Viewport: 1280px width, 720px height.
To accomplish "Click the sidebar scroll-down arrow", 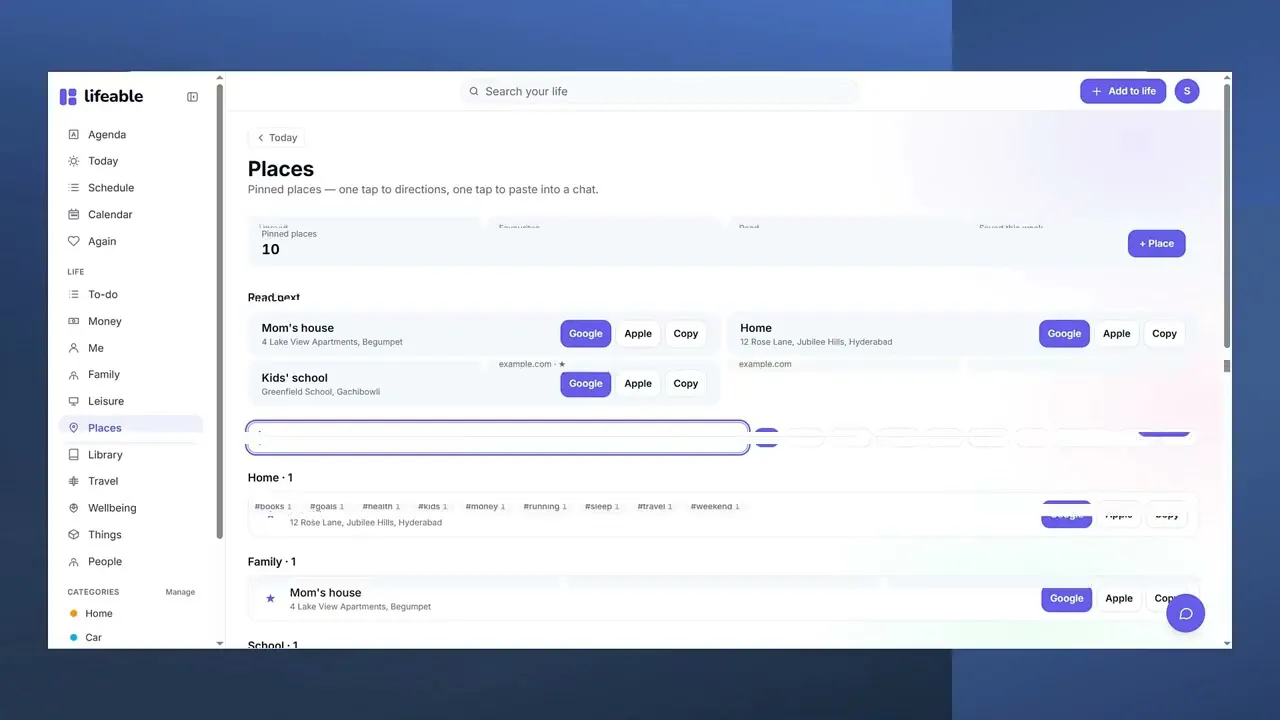I will coord(220,643).
